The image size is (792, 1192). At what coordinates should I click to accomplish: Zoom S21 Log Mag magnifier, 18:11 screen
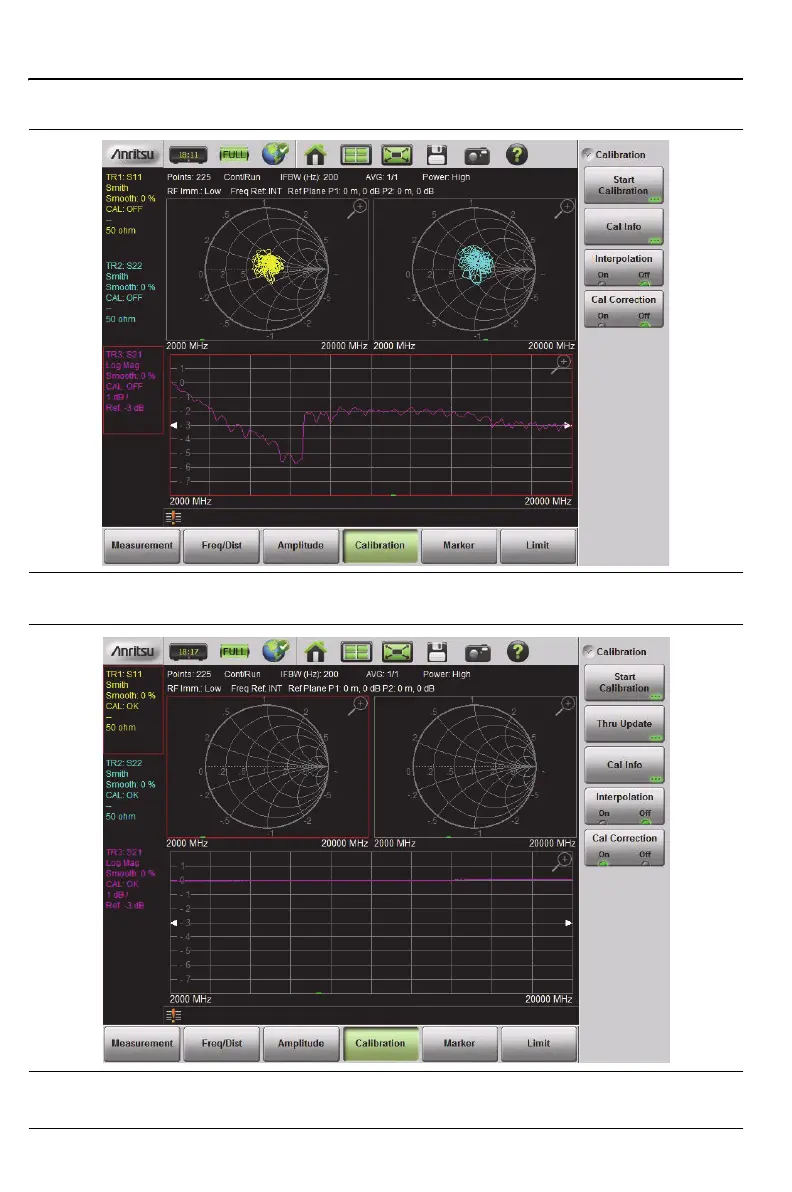point(561,365)
